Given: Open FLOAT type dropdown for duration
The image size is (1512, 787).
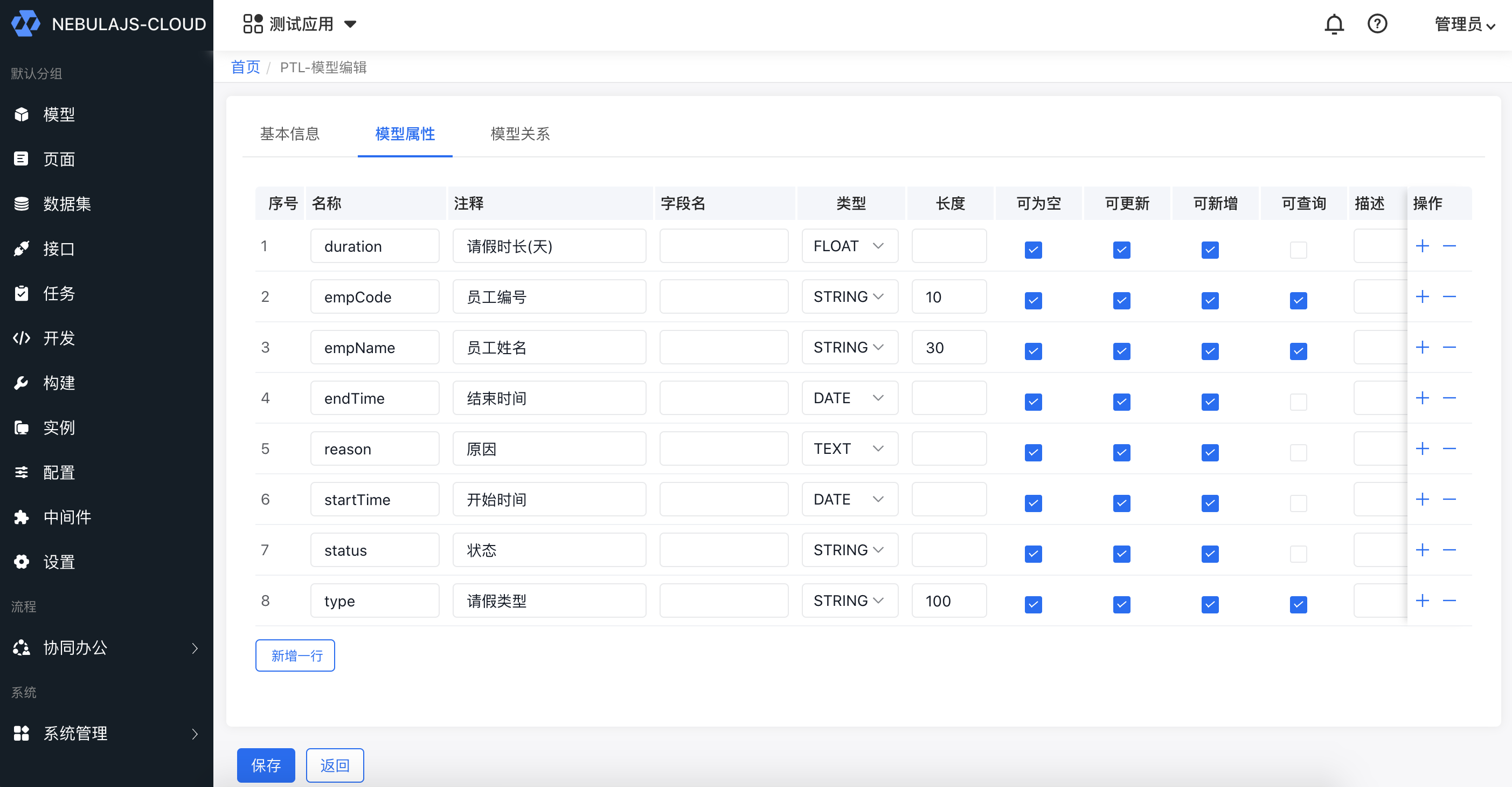Looking at the screenshot, I should click(849, 246).
